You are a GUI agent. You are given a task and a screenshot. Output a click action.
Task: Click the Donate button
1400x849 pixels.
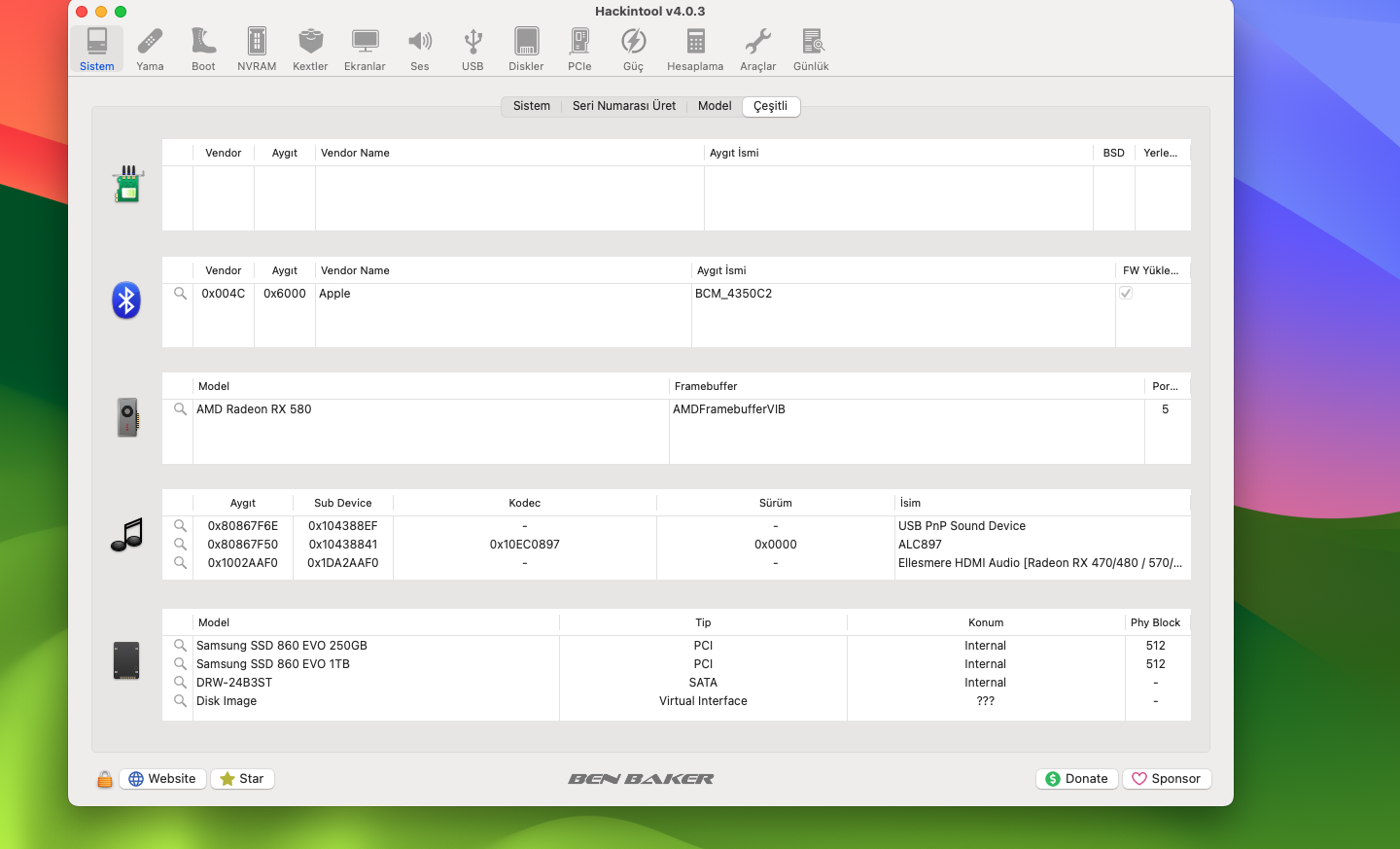click(x=1076, y=779)
